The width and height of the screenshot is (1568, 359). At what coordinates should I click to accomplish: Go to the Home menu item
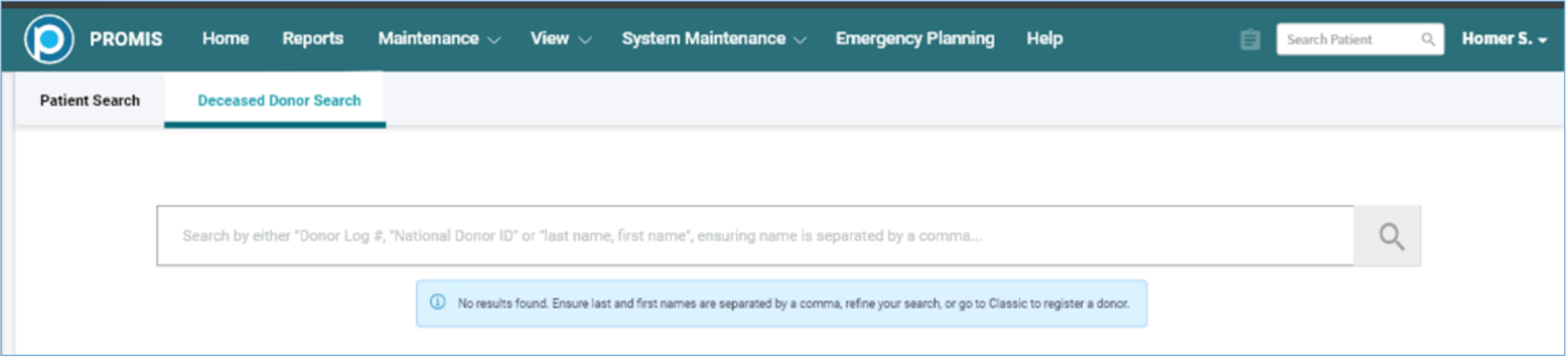point(225,39)
